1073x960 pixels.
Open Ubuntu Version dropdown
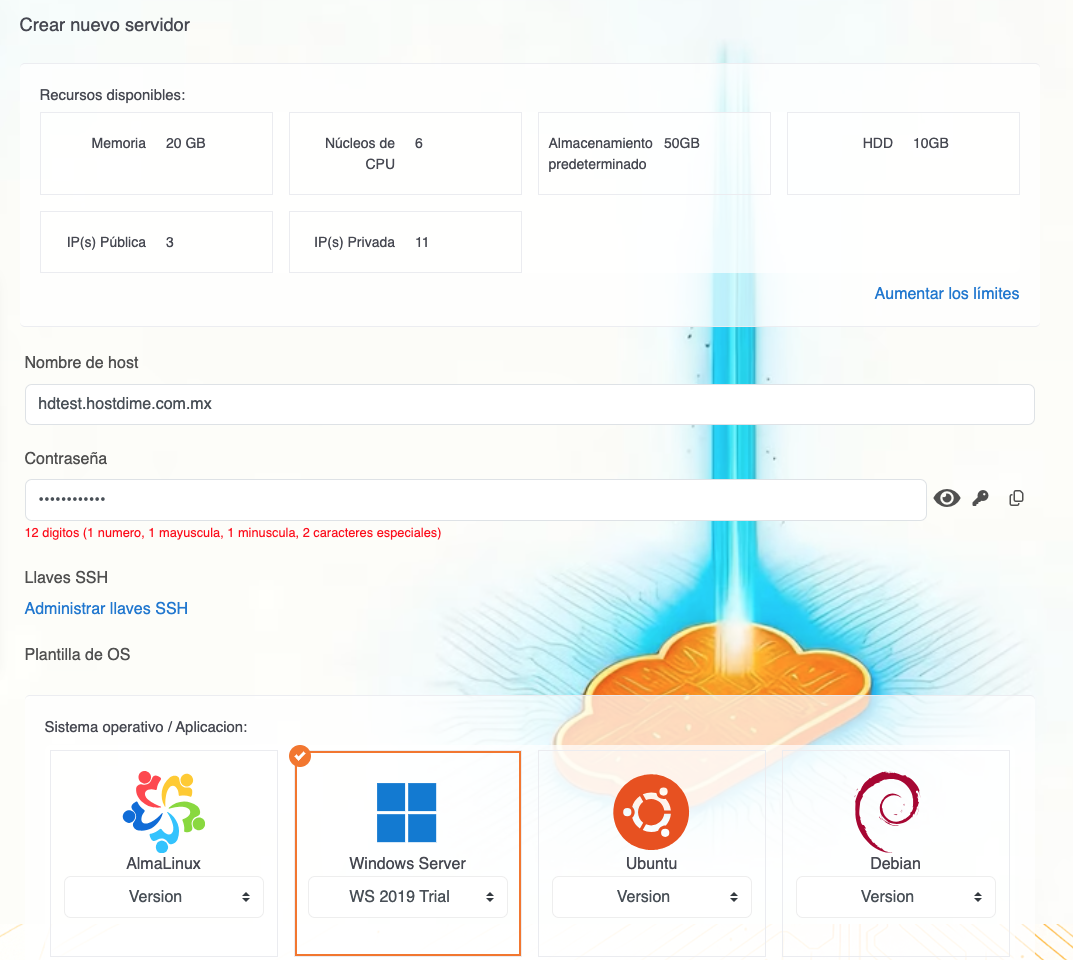(x=652, y=897)
